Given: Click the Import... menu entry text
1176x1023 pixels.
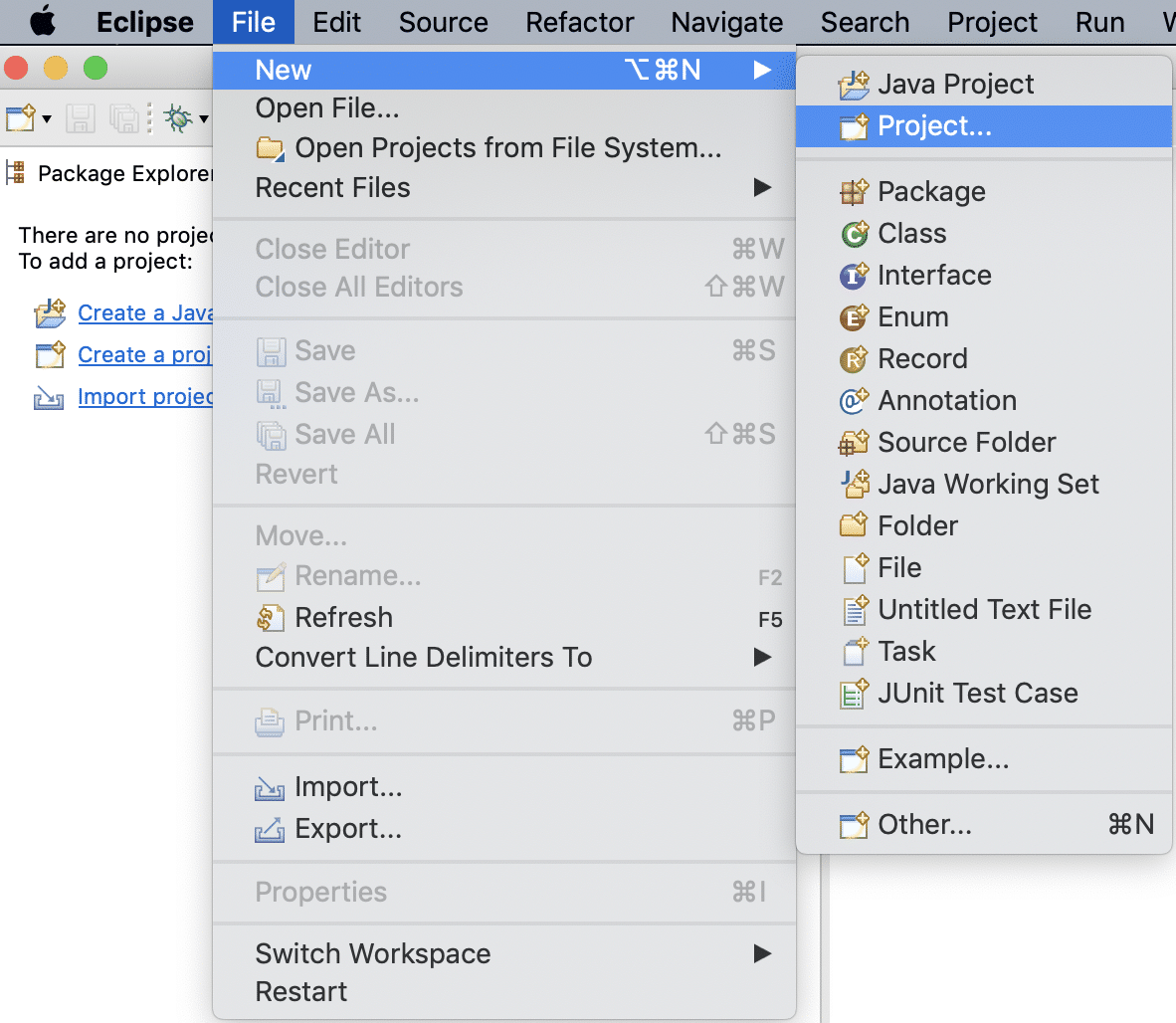Looking at the screenshot, I should tap(349, 787).
